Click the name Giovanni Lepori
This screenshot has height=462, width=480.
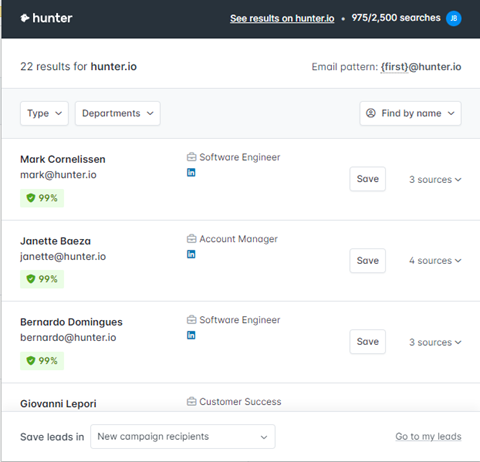pos(58,404)
